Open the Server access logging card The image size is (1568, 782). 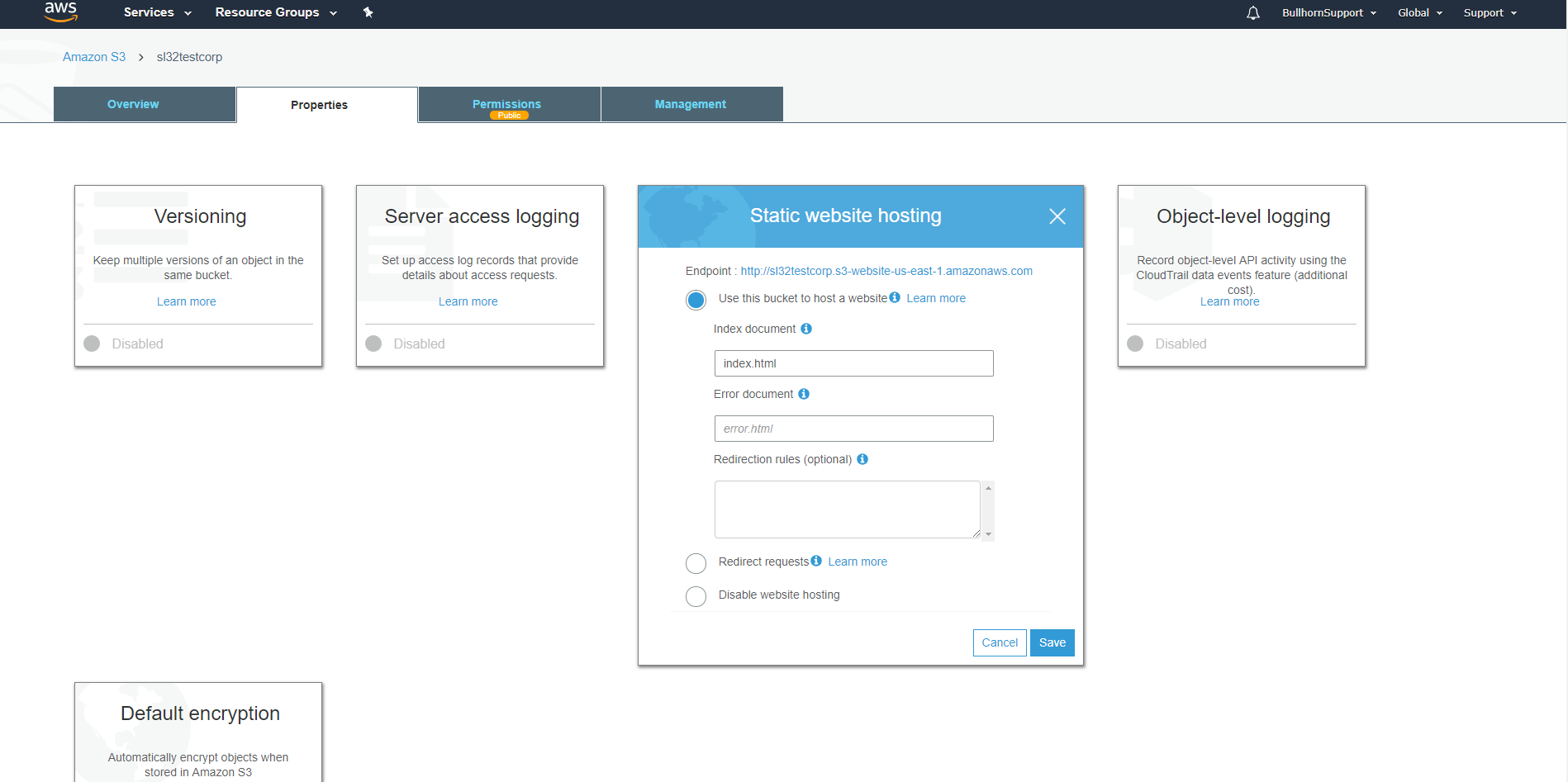tap(480, 276)
